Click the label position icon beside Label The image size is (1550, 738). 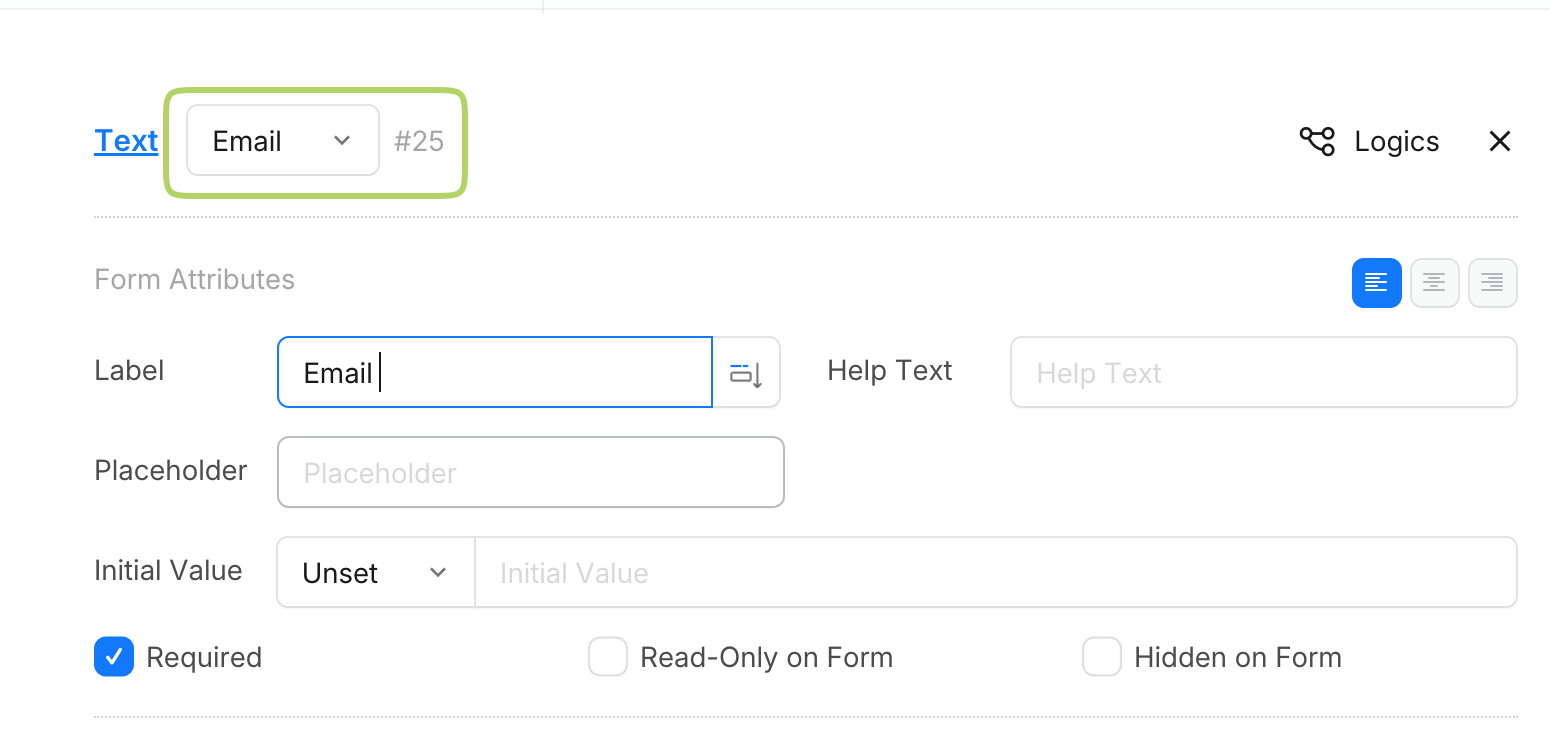click(746, 373)
